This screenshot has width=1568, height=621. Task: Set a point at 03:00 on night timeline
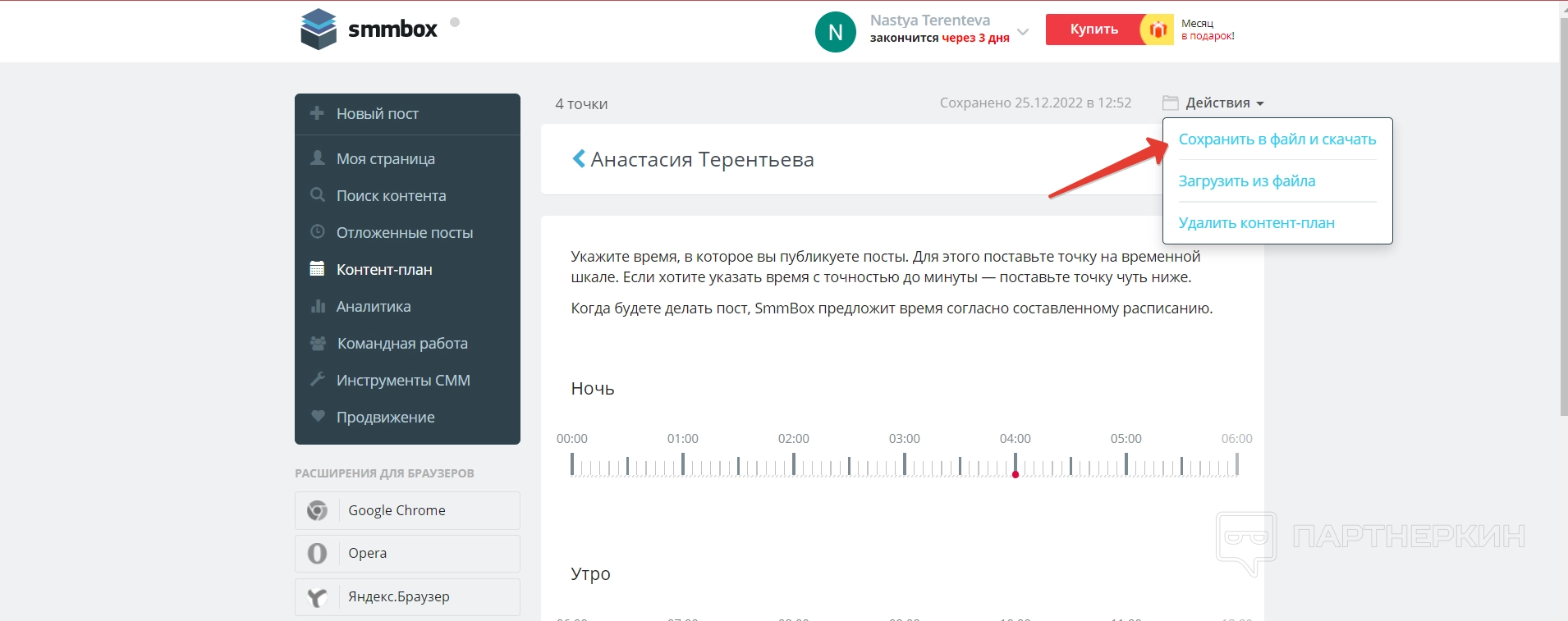tap(905, 465)
